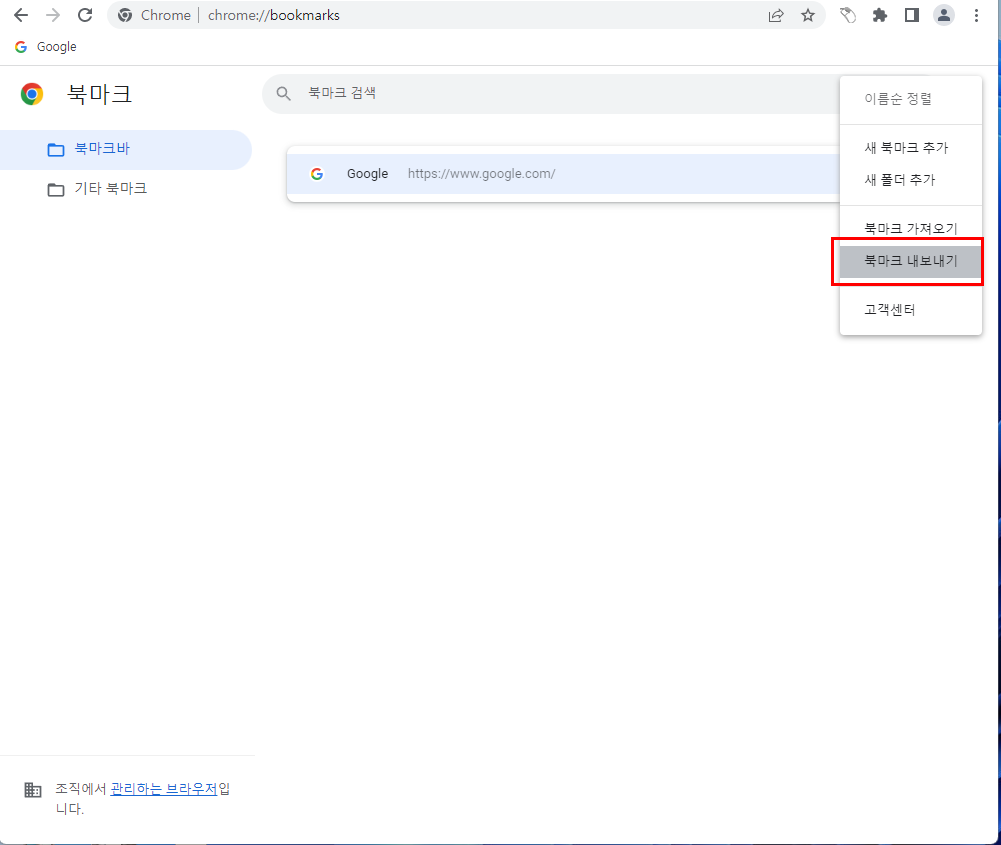
Task: Focus the 북마크 검색 search field
Action: pyautogui.click(x=549, y=94)
